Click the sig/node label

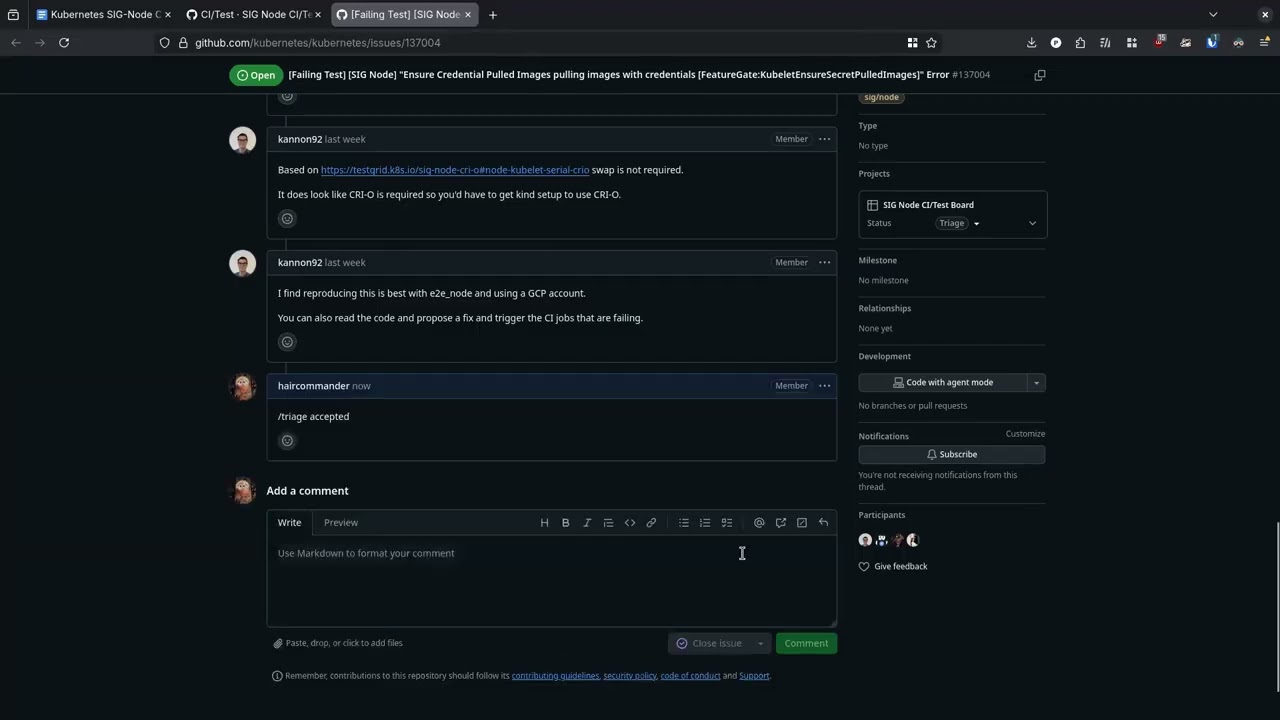pyautogui.click(x=882, y=98)
